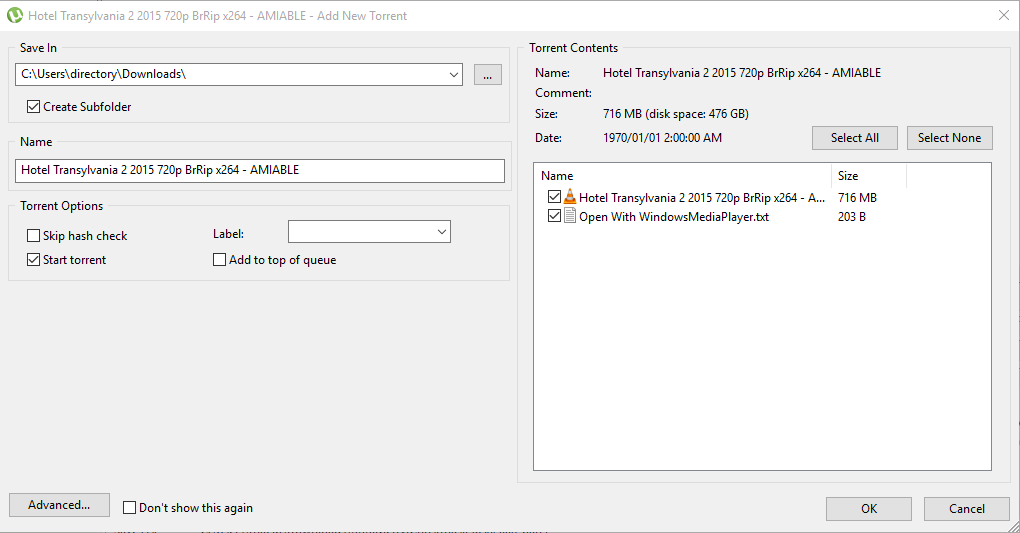Enable Add to top of queue

219,260
